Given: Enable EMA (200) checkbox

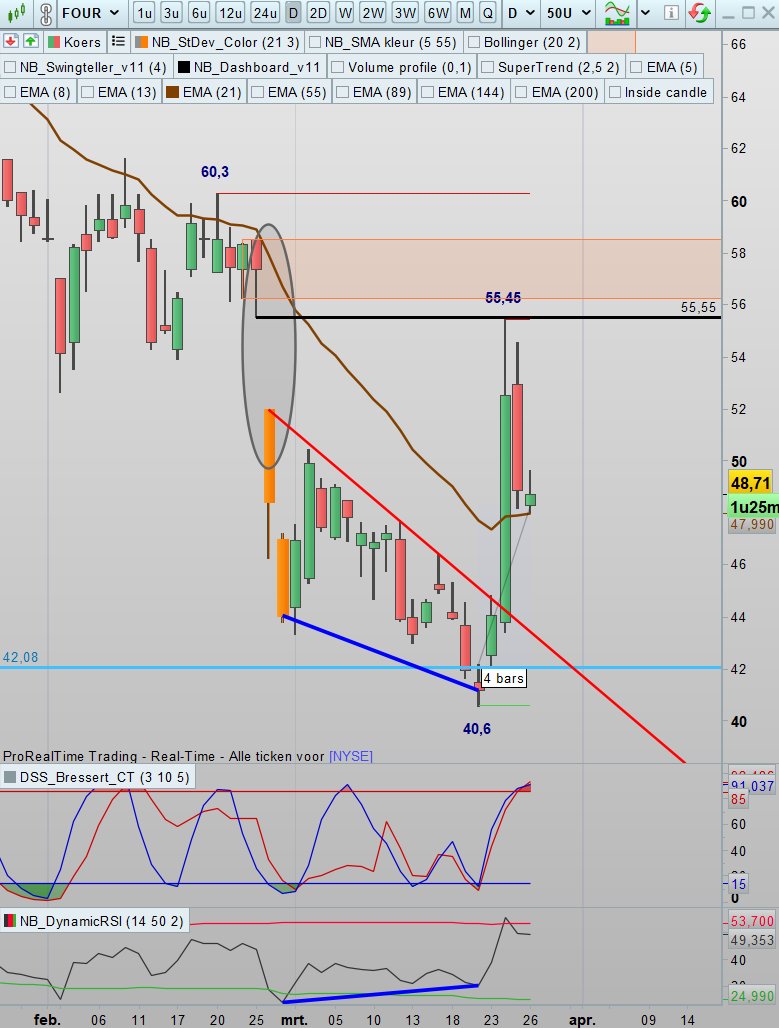Looking at the screenshot, I should pyautogui.click(x=522, y=92).
